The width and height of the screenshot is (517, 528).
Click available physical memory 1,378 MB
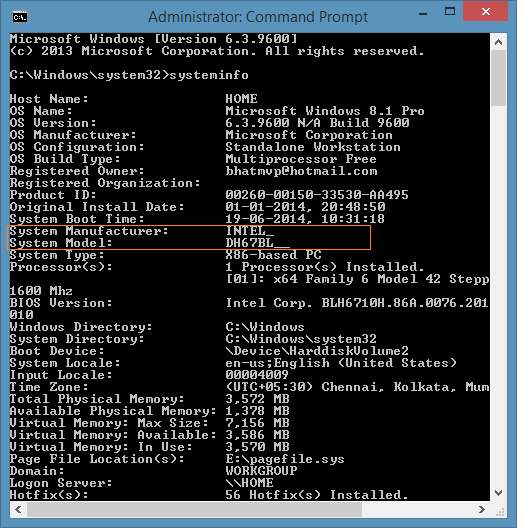tap(257, 411)
